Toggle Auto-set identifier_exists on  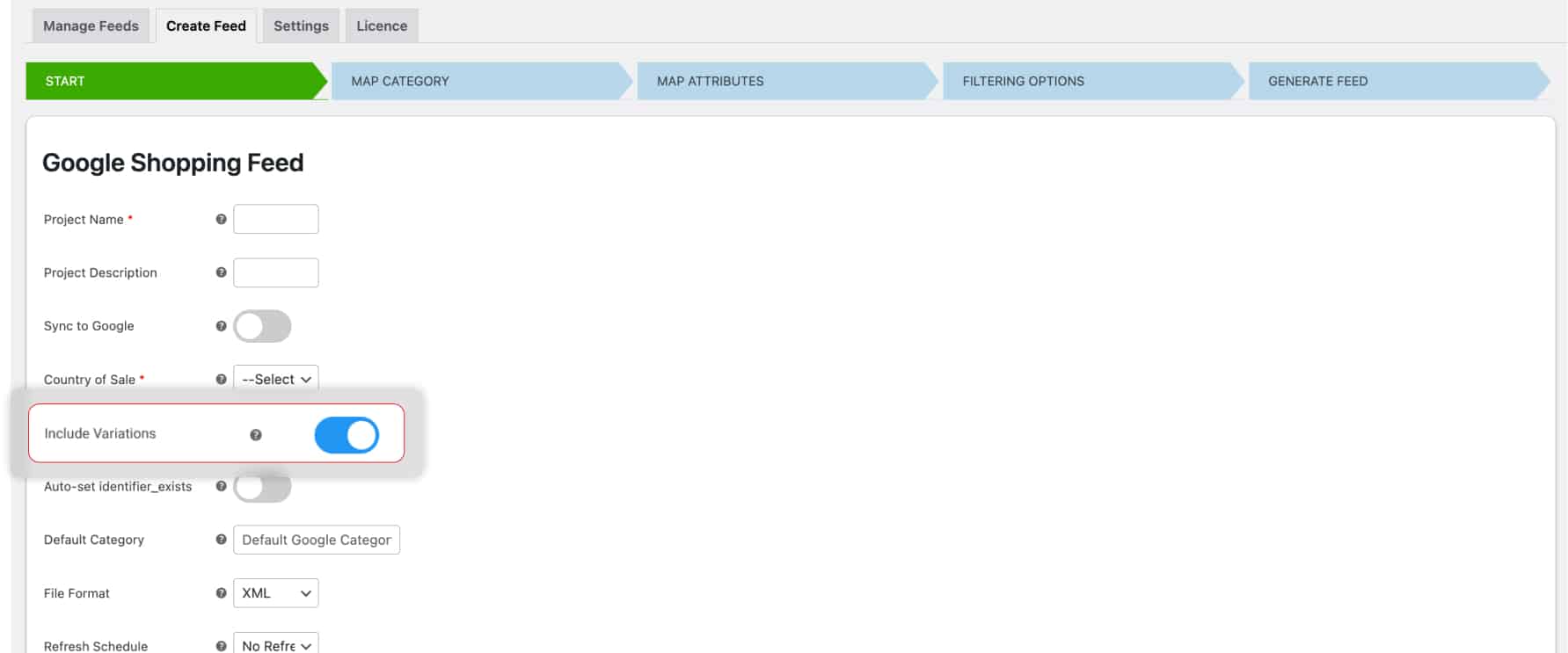[262, 488]
